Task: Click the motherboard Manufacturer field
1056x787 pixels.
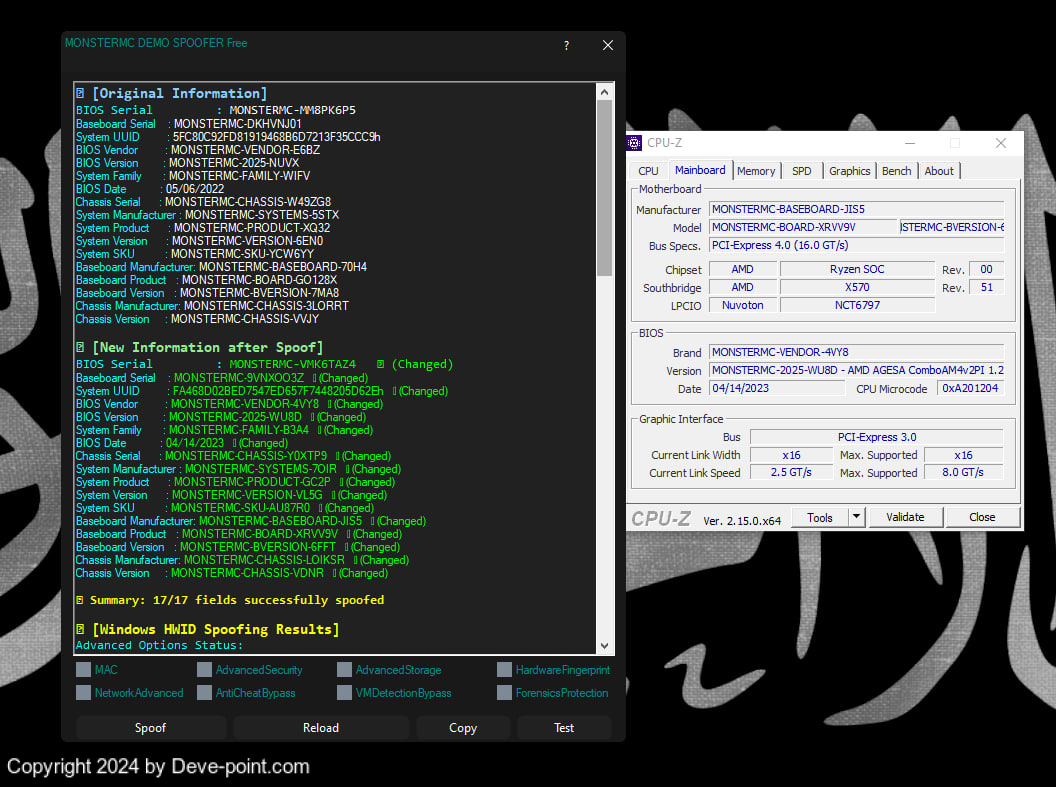Action: [856, 210]
